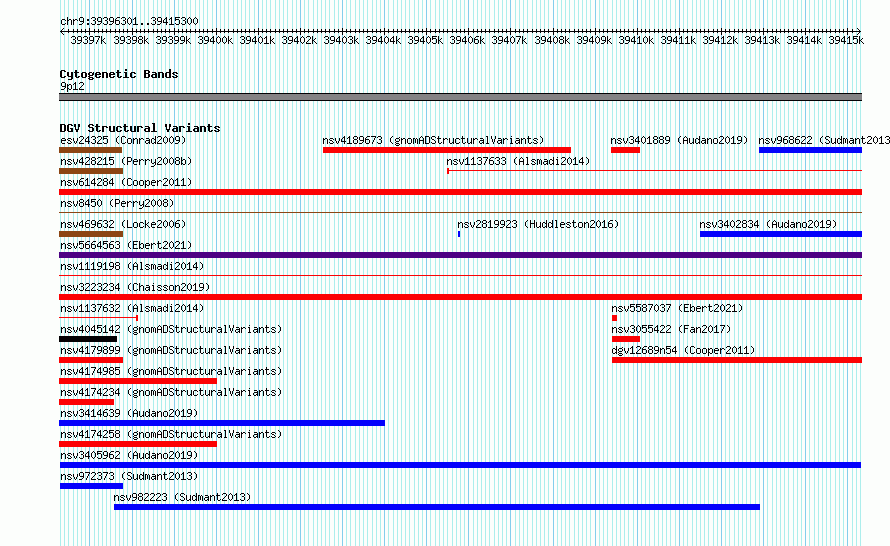Open nsv4045142 gnomAD variant label
890x546 pixels.
click(171, 329)
